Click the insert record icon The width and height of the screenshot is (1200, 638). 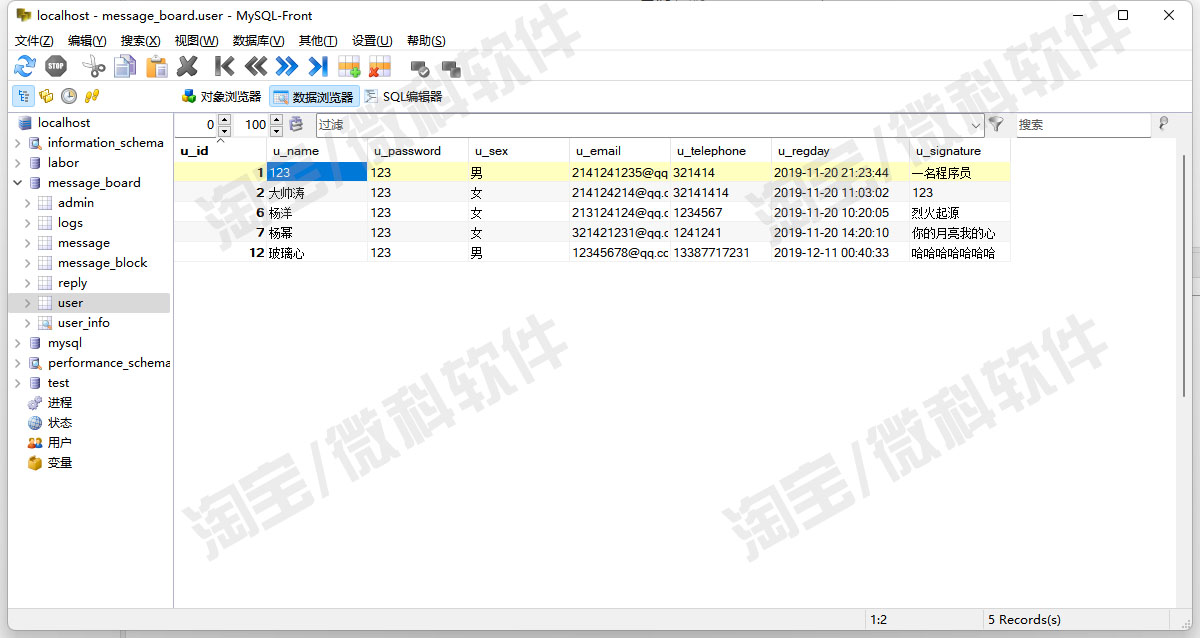click(349, 67)
